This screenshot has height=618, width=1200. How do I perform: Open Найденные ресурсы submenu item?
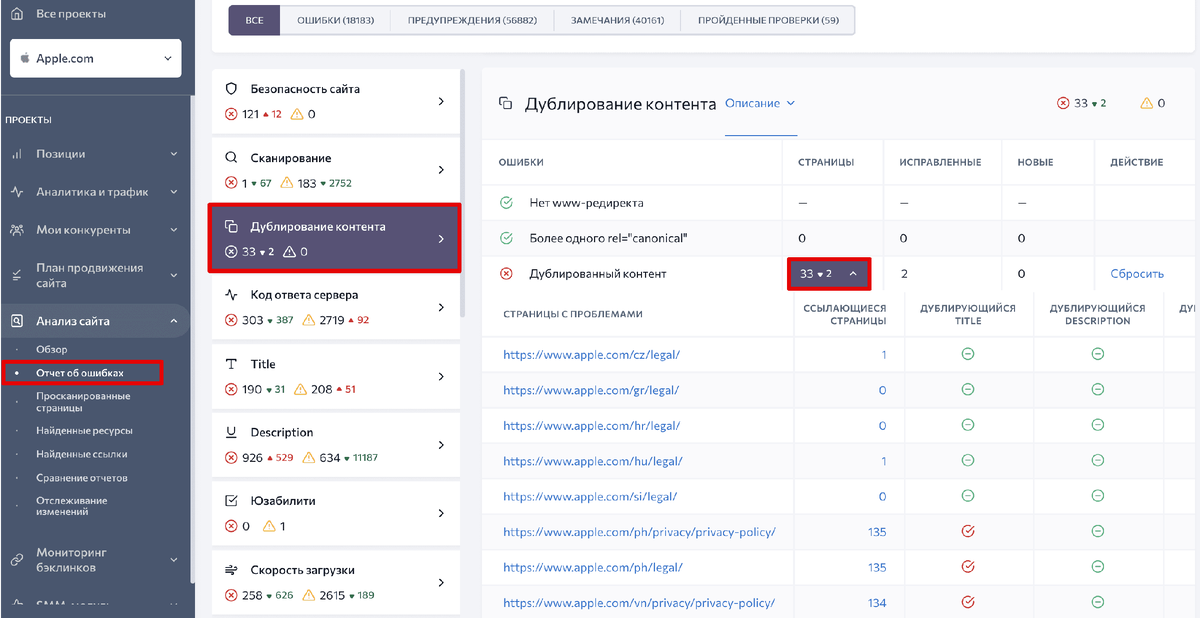[84, 430]
